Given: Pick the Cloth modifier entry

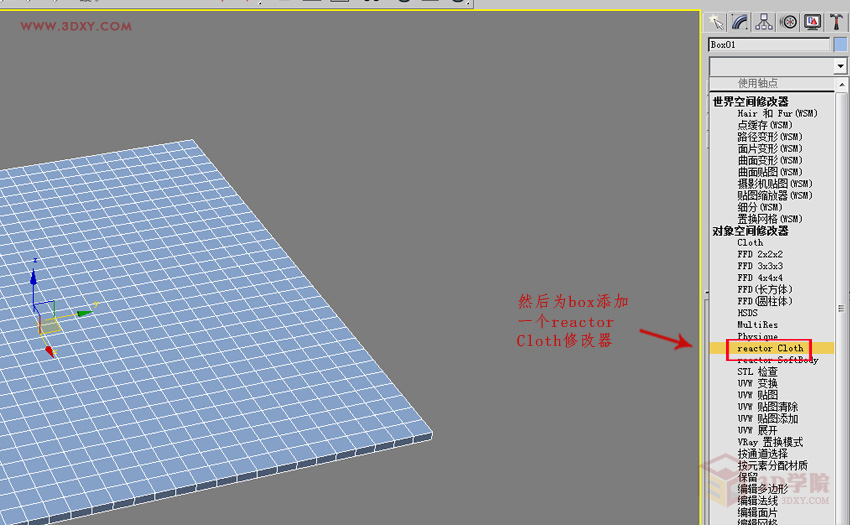Looking at the screenshot, I should [750, 242].
